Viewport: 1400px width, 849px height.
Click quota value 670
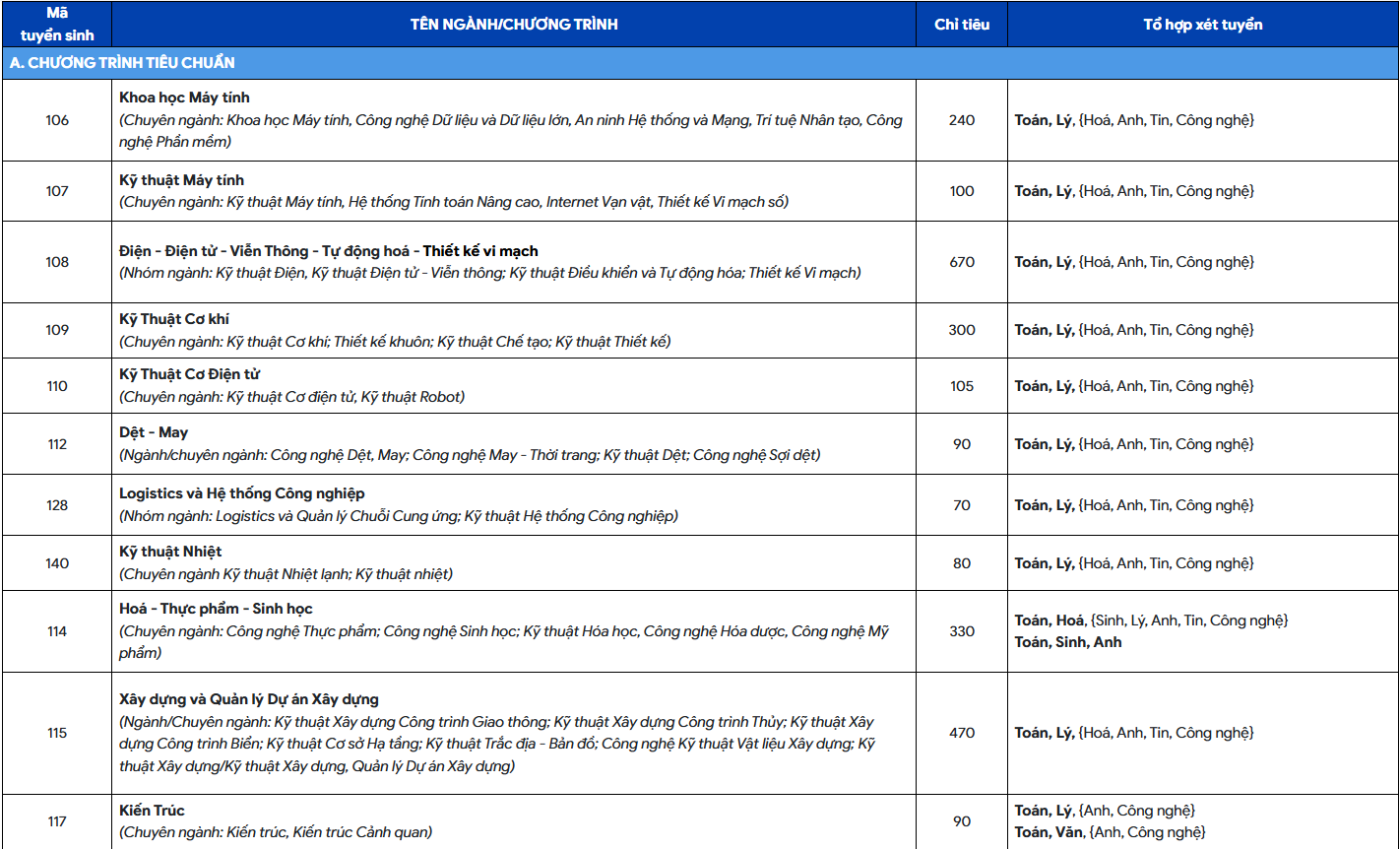pos(962,262)
